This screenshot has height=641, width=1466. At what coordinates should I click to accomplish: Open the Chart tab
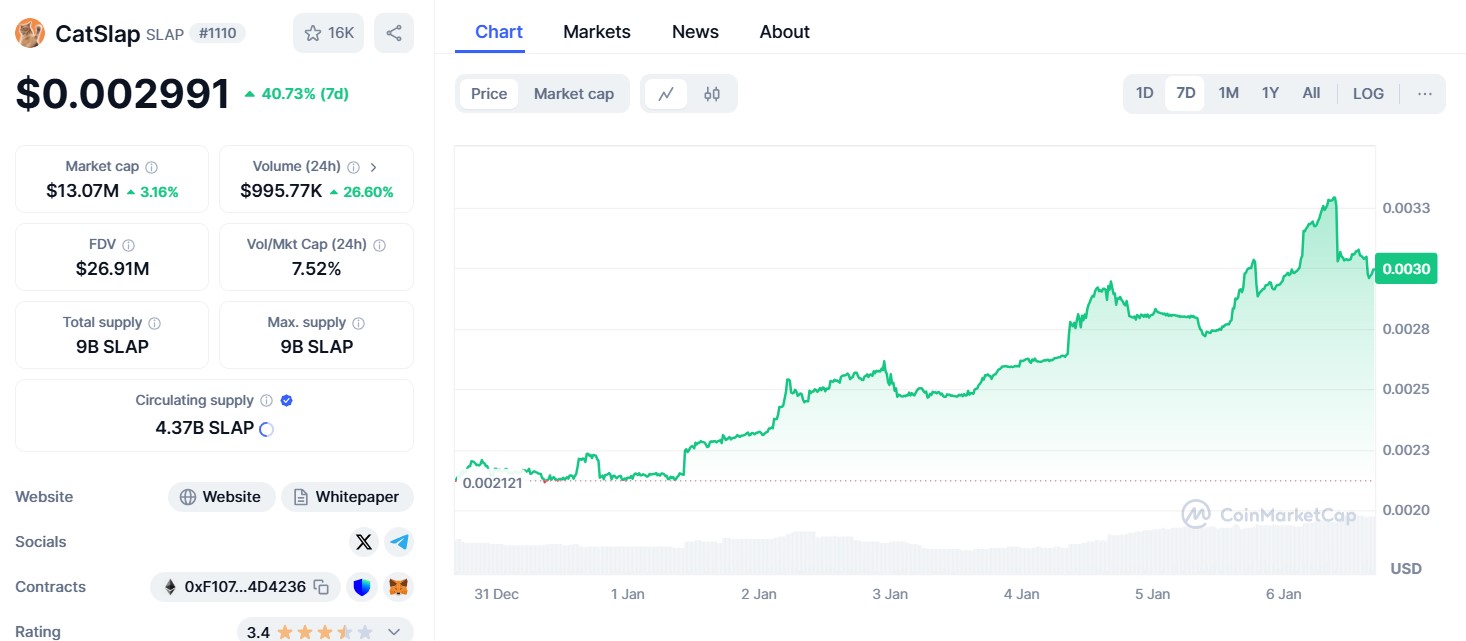[499, 32]
